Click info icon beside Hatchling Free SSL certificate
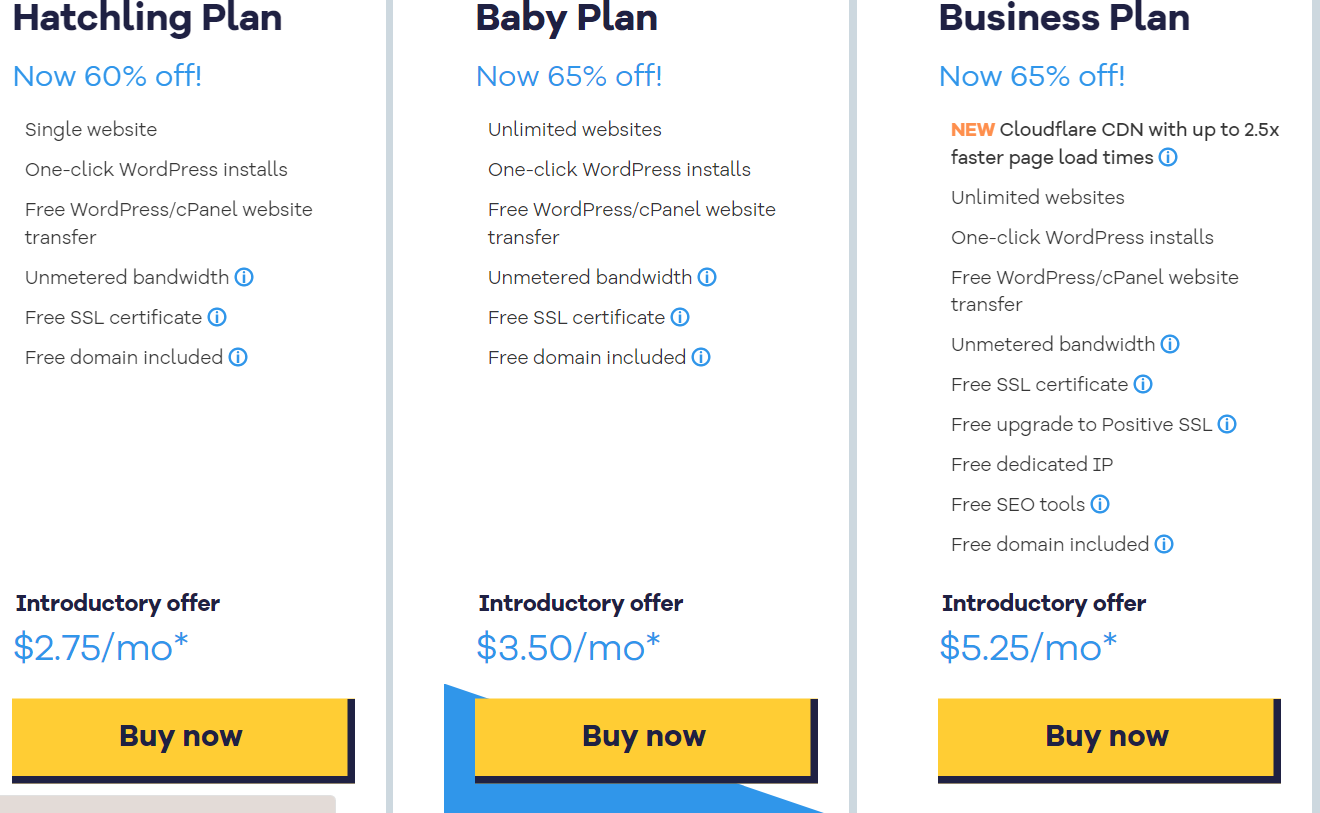This screenshot has height=813, width=1320. click(217, 317)
